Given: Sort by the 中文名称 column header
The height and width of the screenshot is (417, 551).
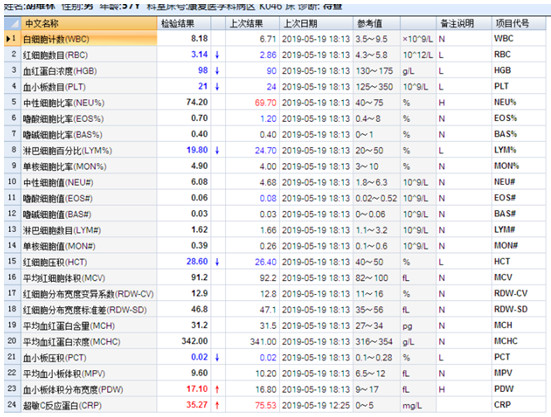Looking at the screenshot, I should click(x=89, y=24).
